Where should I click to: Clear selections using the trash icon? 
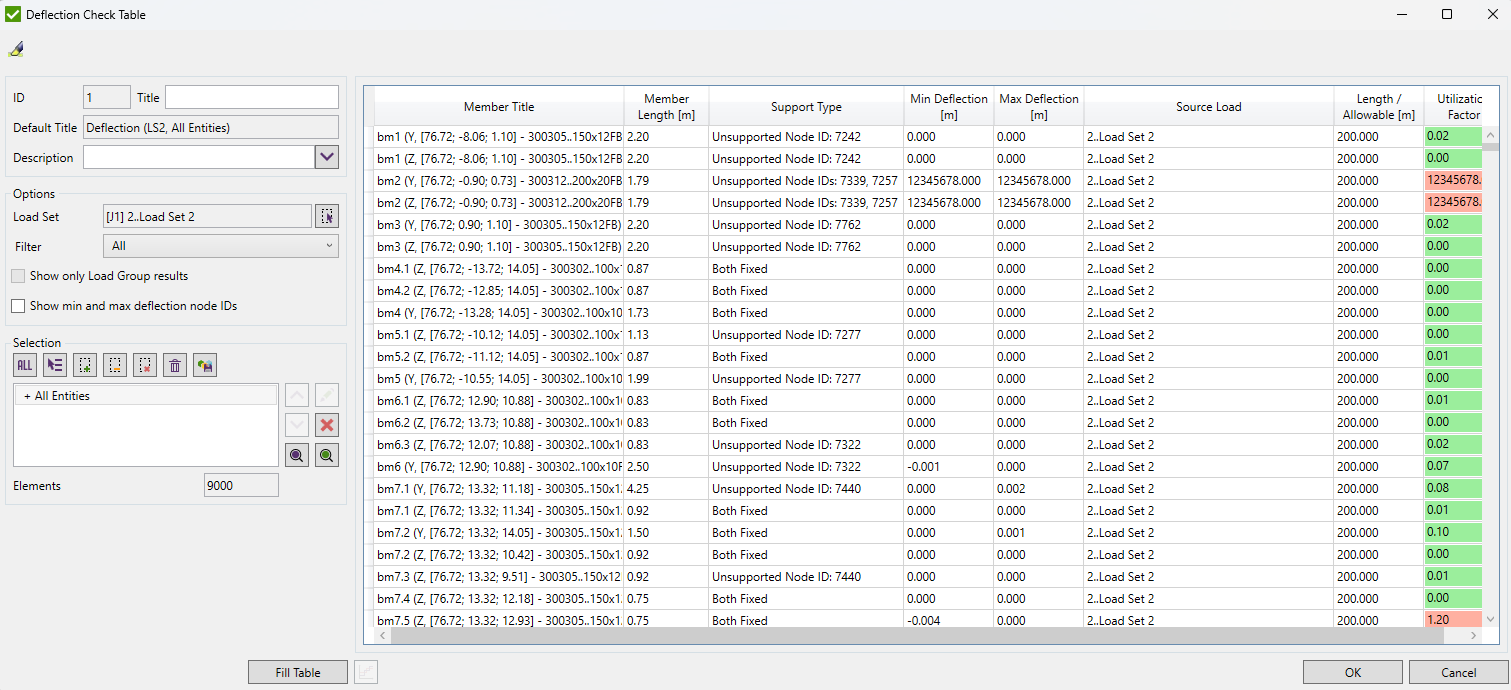click(x=174, y=365)
